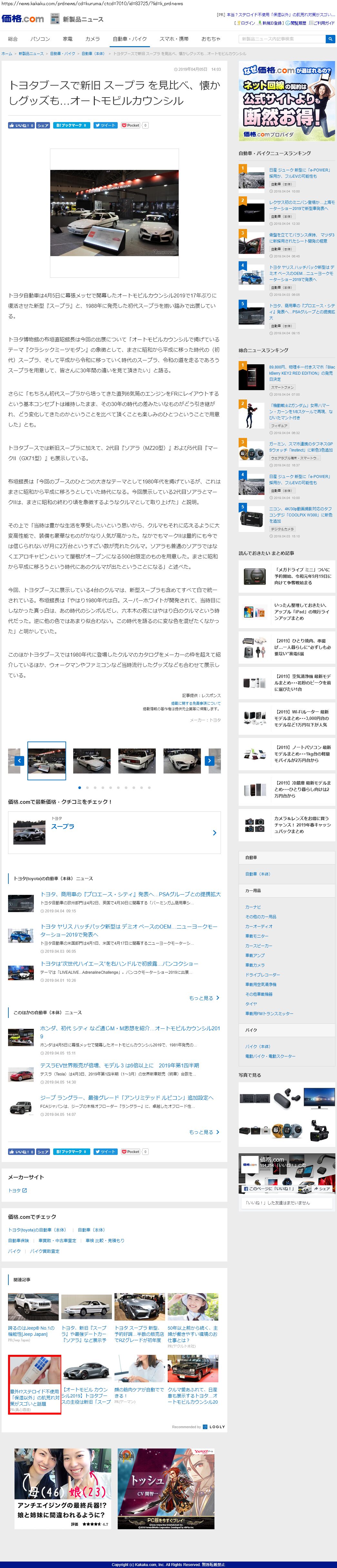Viewport: 337px width, 1568px height.
Task: Click 自動車（本体） in the breadcrumb
Action: coord(93,54)
